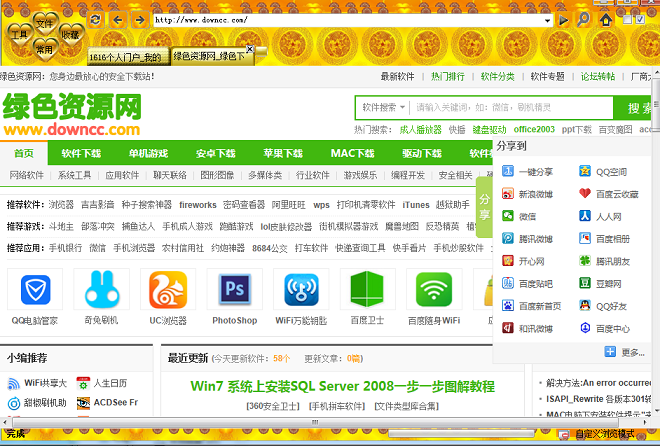The height and width of the screenshot is (446, 660).
Task: Open the 安卓下载 navigation tab
Action: point(216,153)
